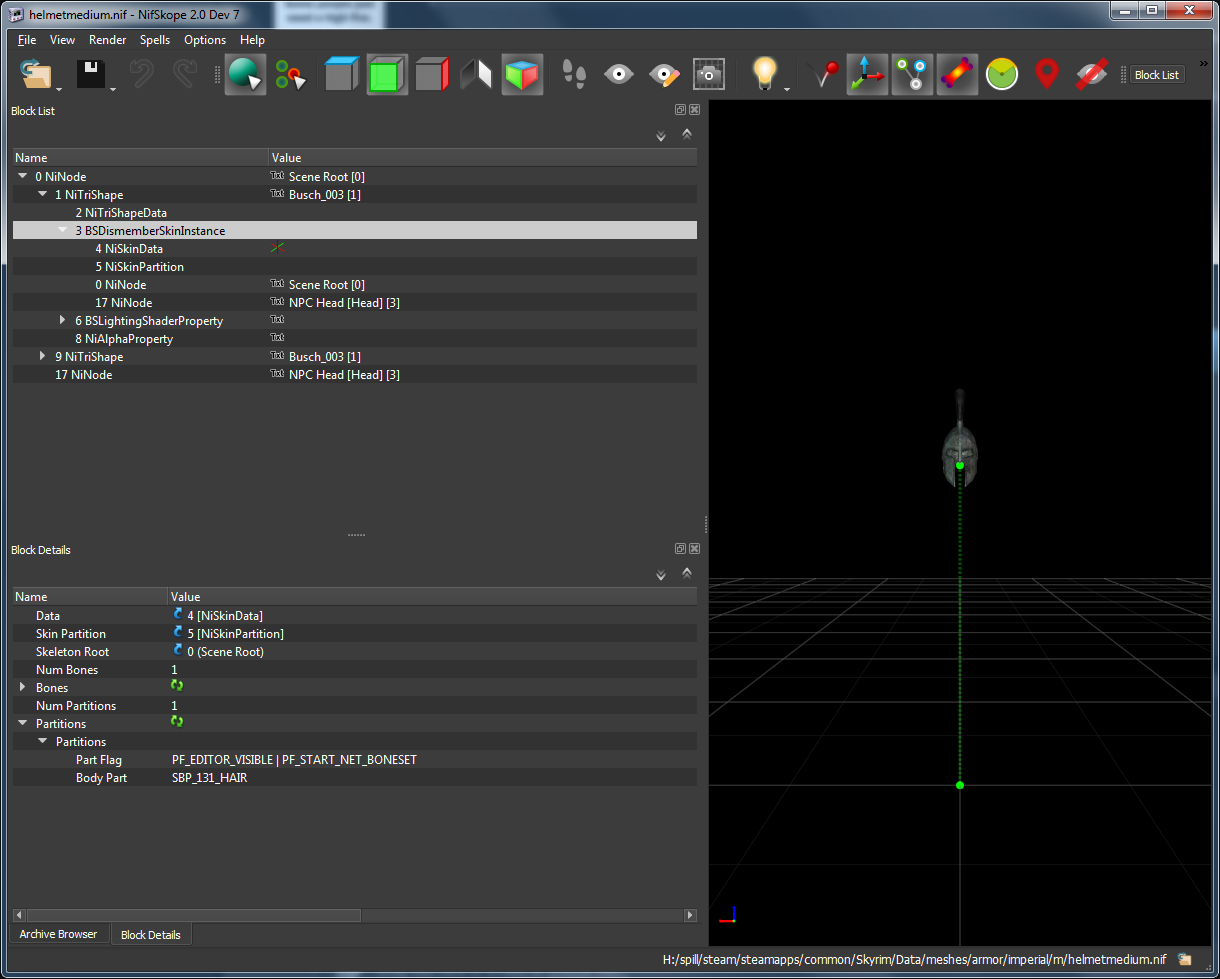Screen dimensions: 1220x979
Task: Click the eye with pencil icon
Action: 664,74
